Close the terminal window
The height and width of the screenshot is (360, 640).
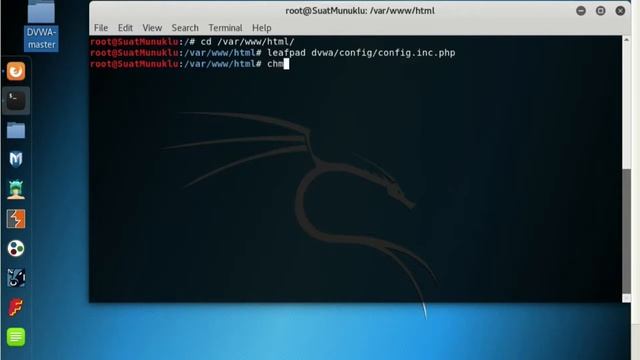(620, 11)
